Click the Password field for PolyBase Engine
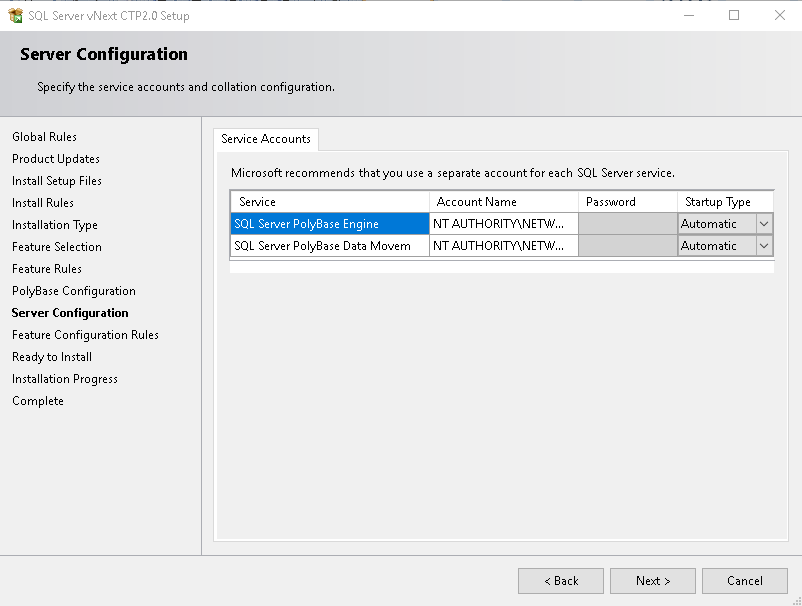 628,224
